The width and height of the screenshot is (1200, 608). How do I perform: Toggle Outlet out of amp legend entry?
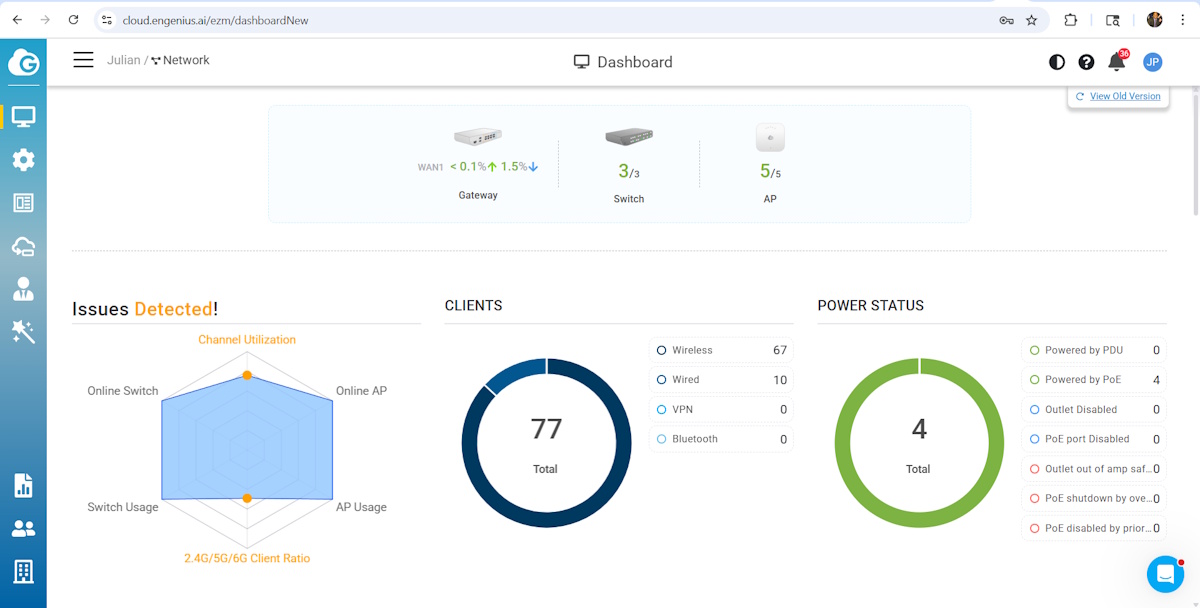coord(1094,469)
